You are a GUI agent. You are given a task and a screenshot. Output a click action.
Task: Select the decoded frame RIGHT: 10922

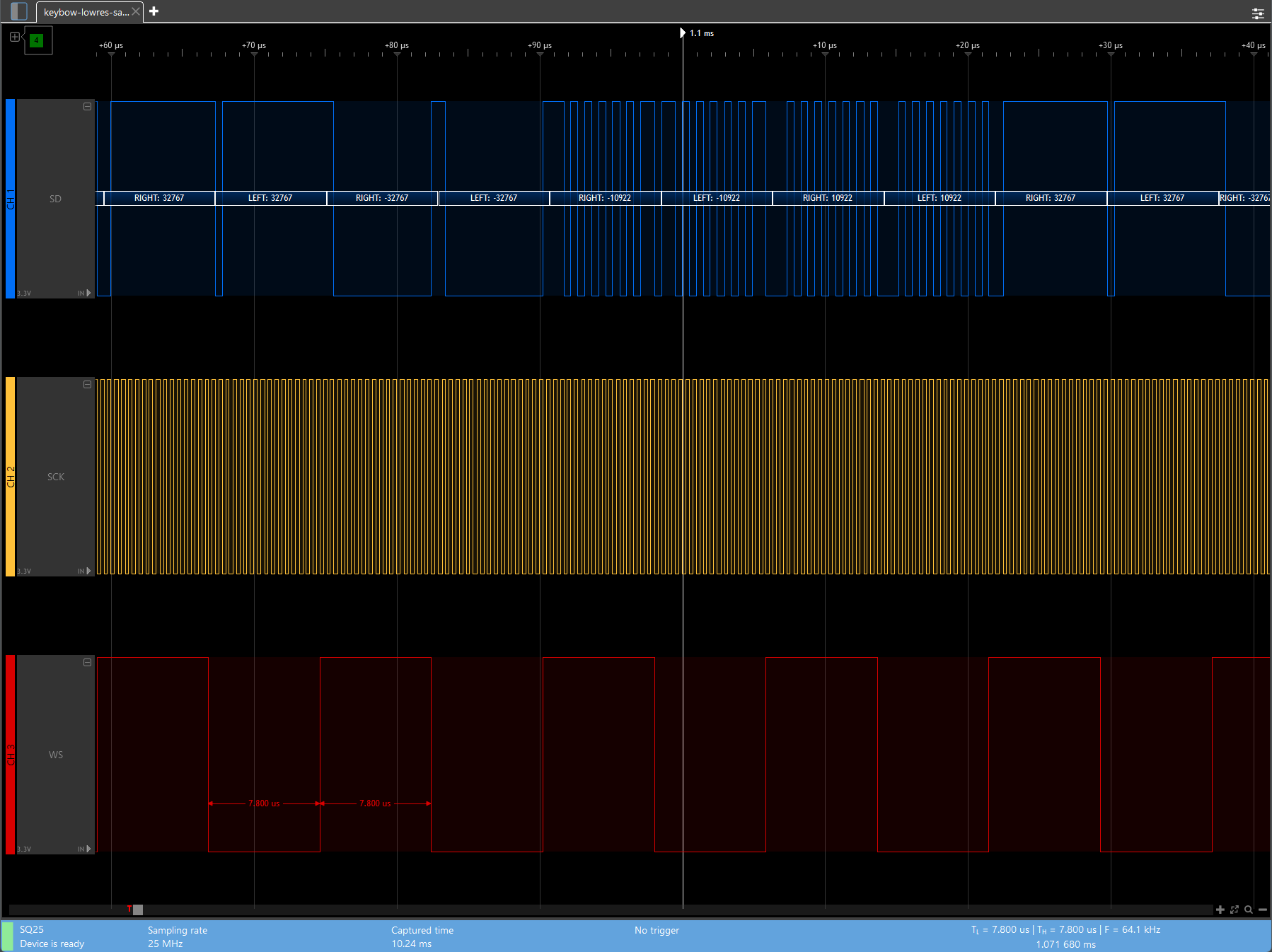click(x=828, y=198)
